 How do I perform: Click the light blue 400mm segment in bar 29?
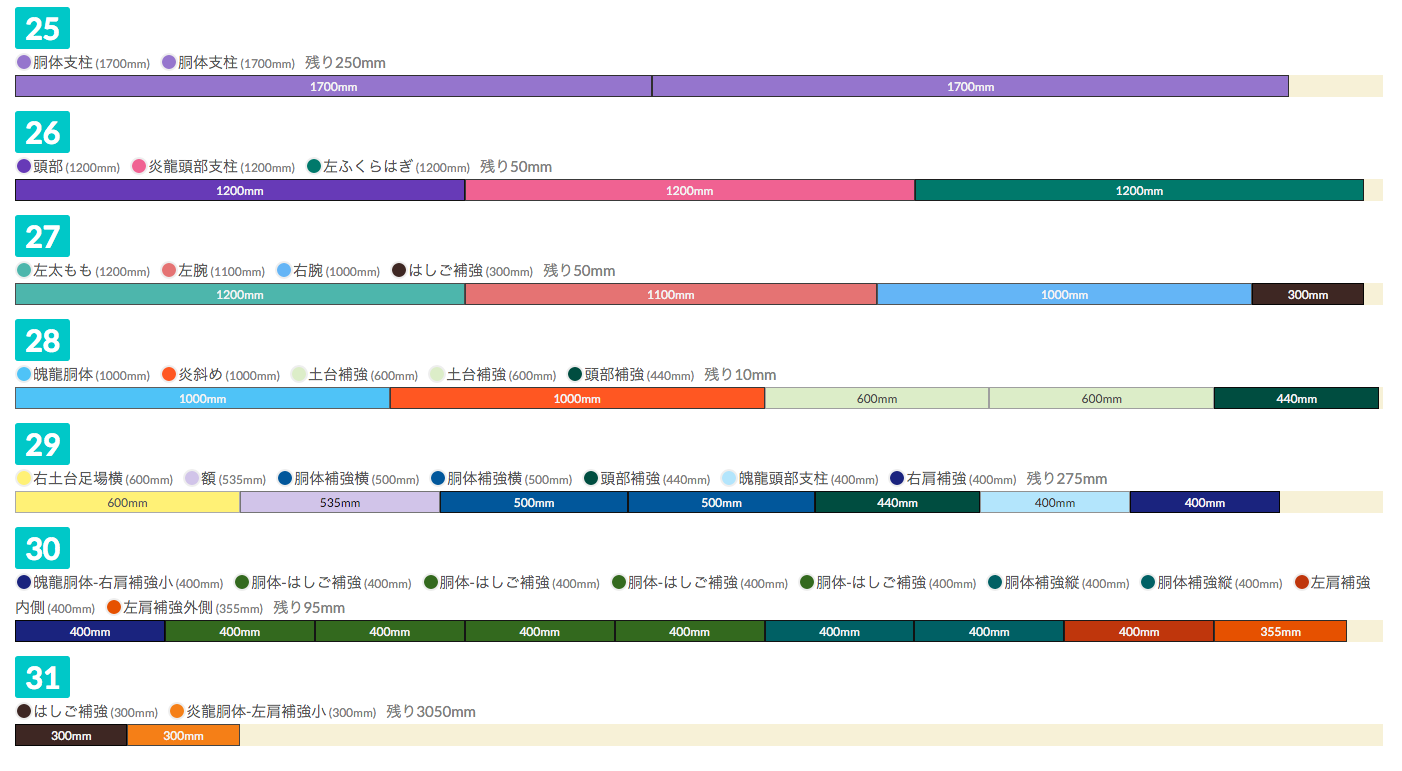[1054, 502]
